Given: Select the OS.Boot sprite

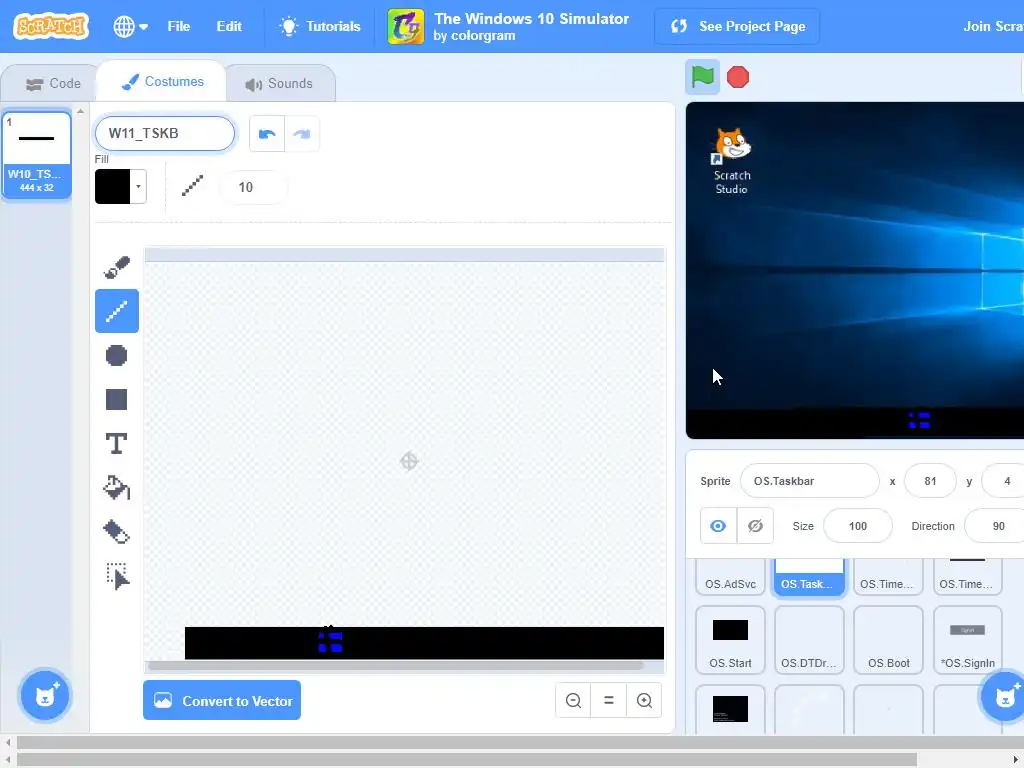Looking at the screenshot, I should pyautogui.click(x=888, y=640).
